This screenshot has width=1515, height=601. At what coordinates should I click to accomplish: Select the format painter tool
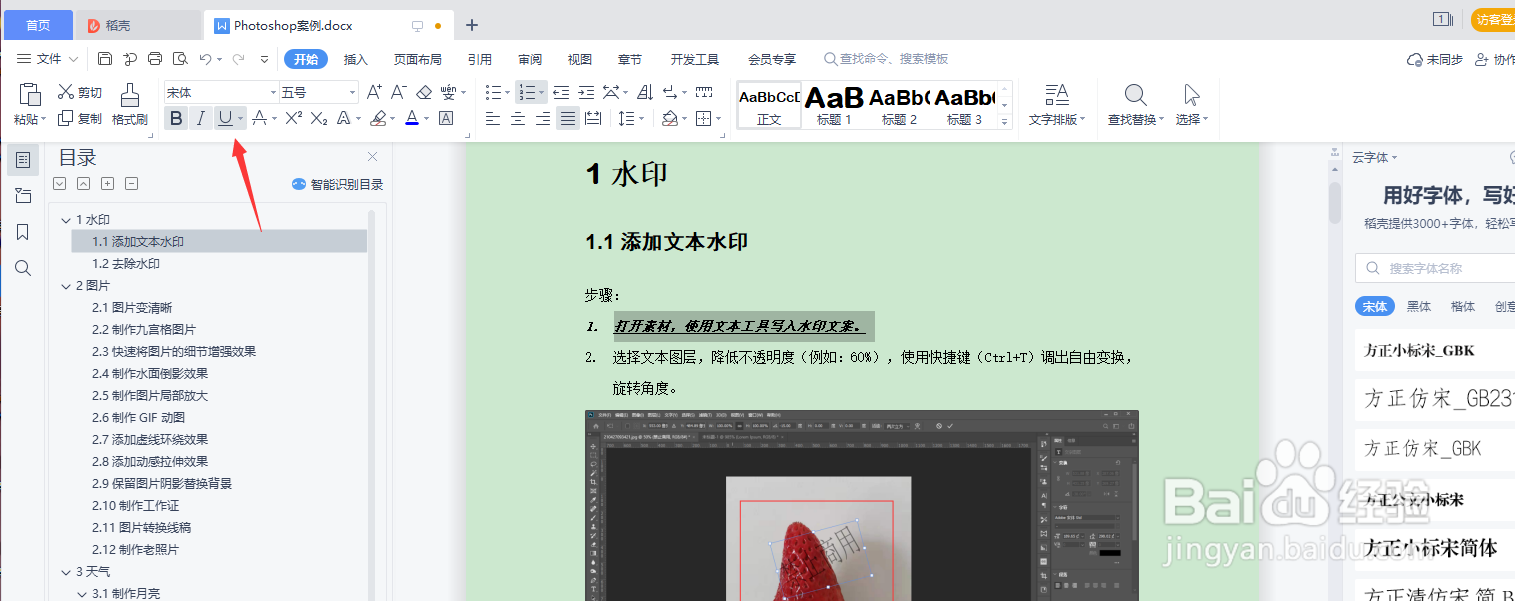pos(129,104)
